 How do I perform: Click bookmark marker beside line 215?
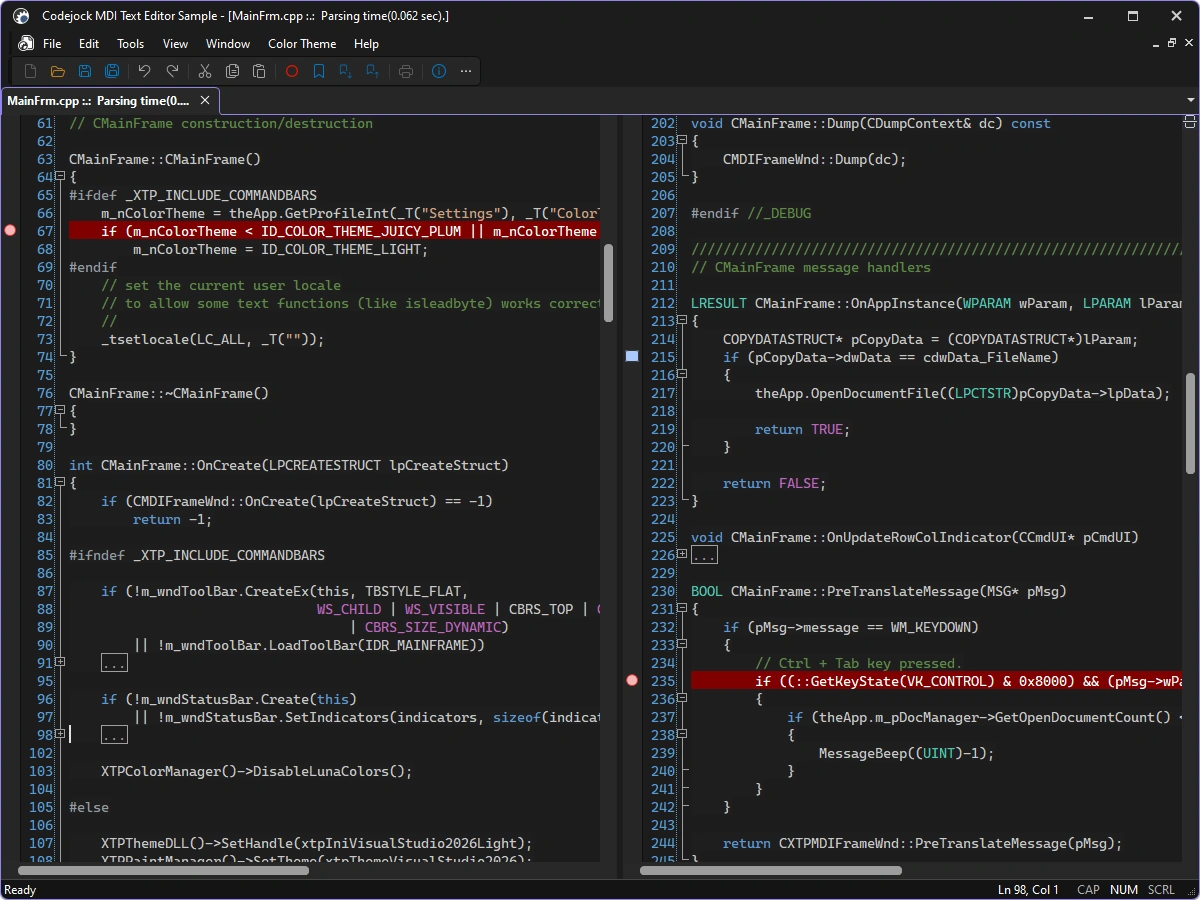pyautogui.click(x=632, y=356)
